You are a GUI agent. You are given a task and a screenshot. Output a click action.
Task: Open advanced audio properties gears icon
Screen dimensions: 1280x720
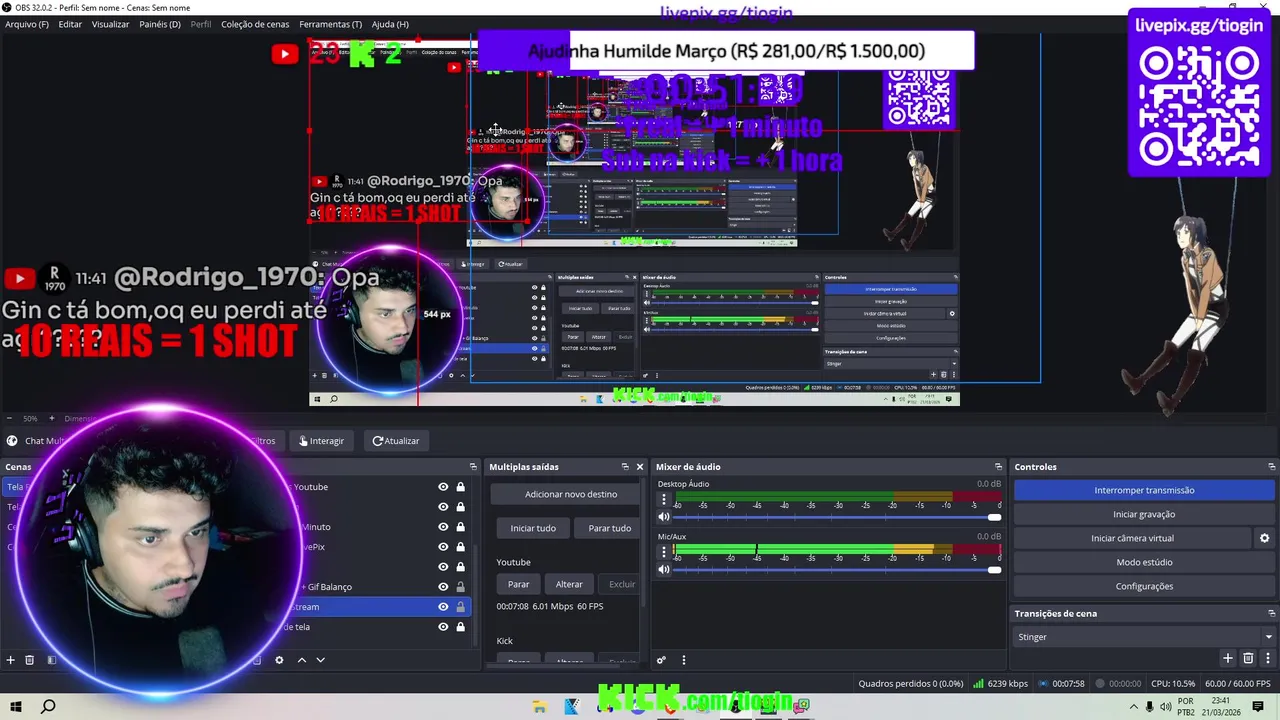tap(661, 660)
